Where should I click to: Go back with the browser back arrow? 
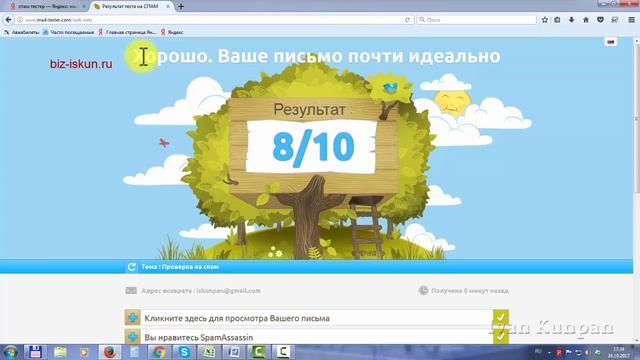(x=9, y=20)
